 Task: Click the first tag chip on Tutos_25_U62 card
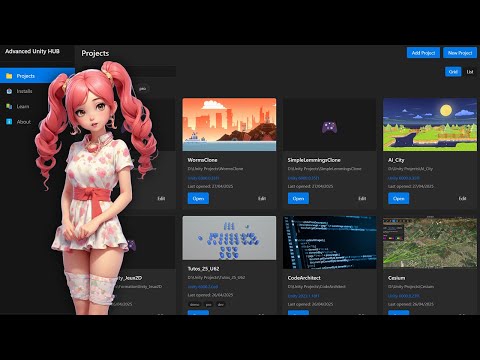[195, 304]
